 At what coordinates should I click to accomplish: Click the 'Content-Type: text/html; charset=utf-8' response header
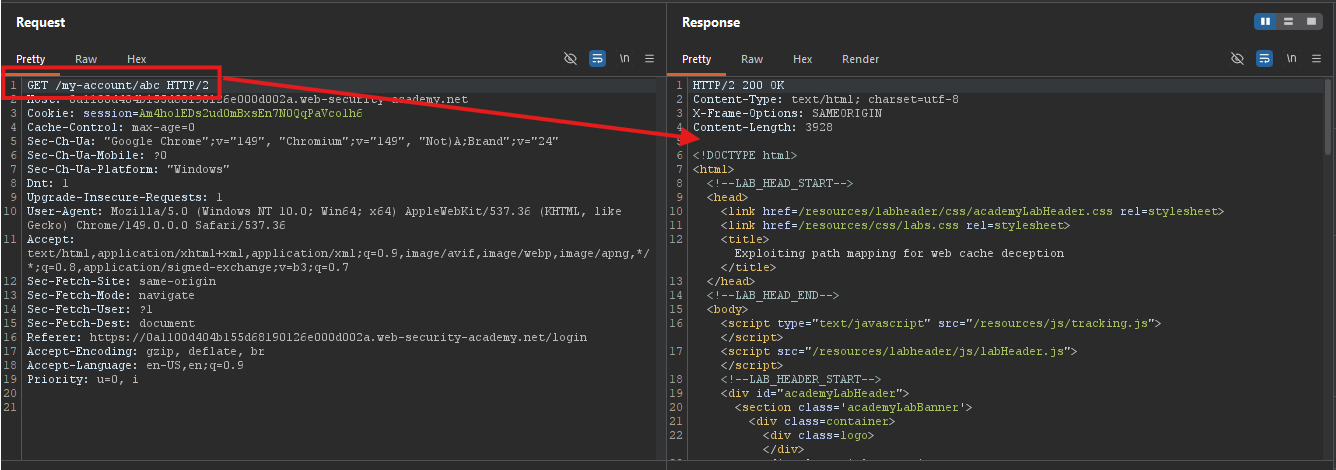point(825,100)
